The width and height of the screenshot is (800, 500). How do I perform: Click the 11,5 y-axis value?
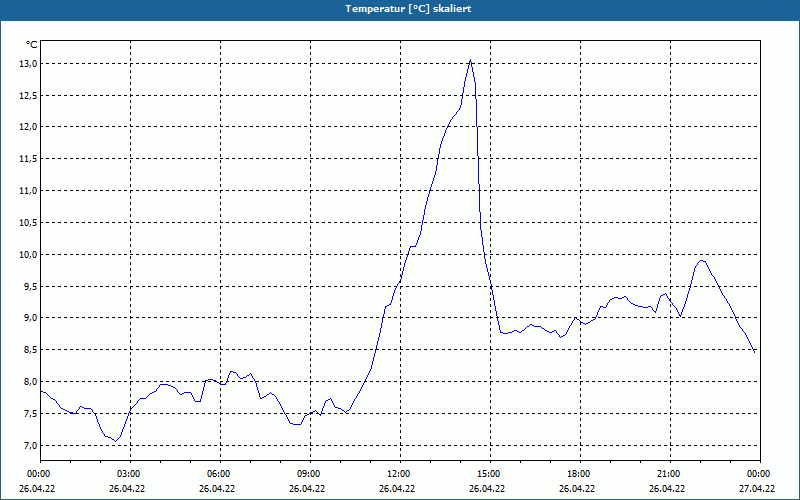pos(29,159)
